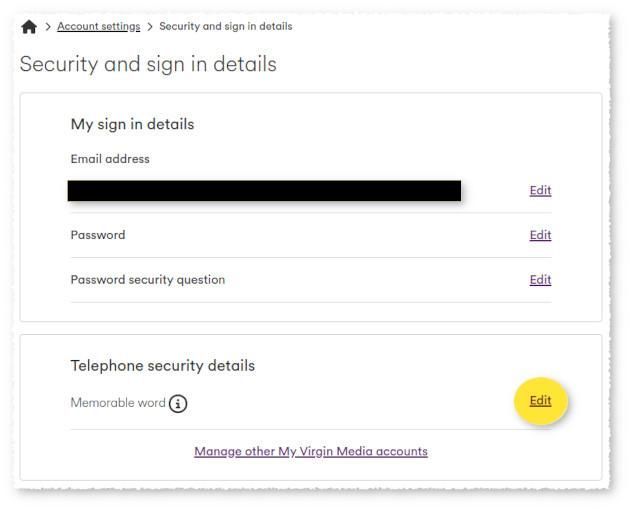Click the Telephone security details heading
This screenshot has width=630, height=509.
pos(163,366)
